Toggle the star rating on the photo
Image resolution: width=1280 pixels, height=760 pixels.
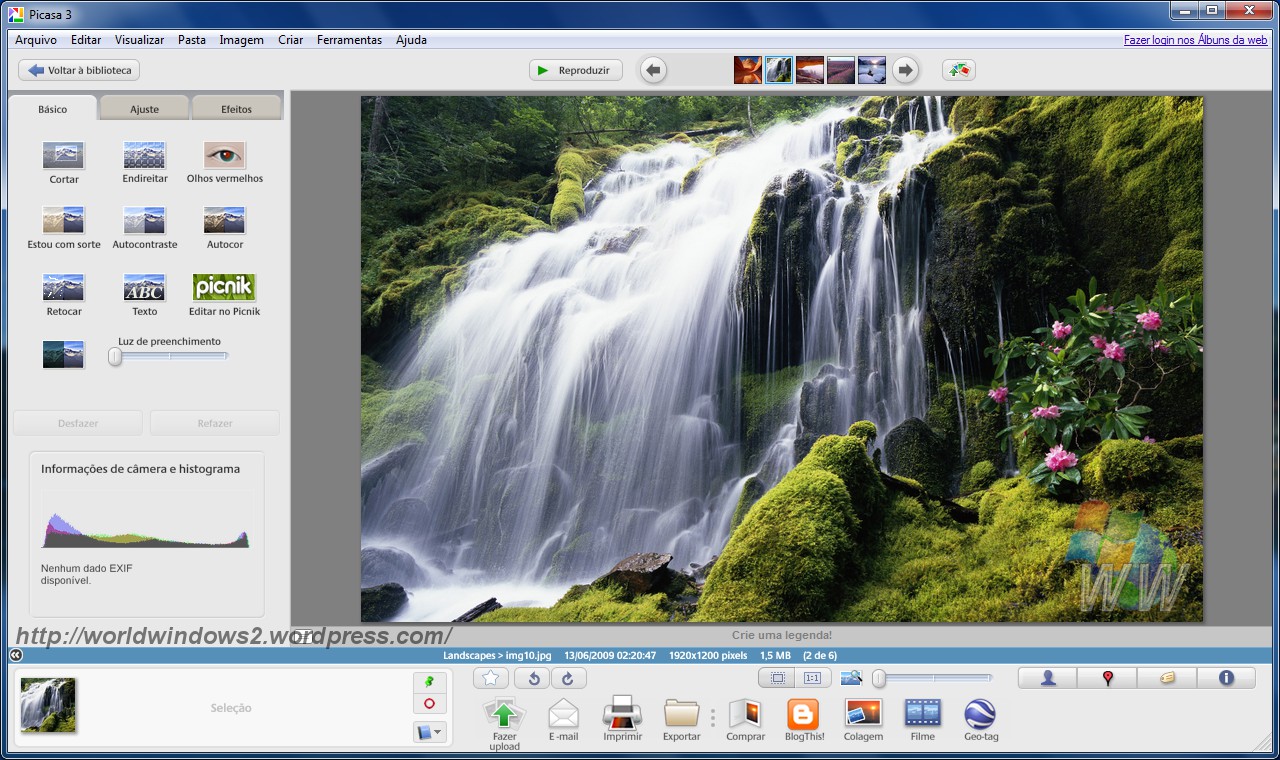[490, 678]
